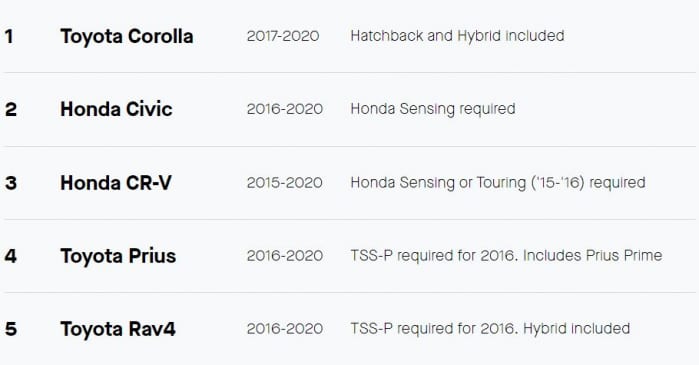The height and width of the screenshot is (365, 699).
Task: Select the Honda CR-V model name
Action: (115, 183)
